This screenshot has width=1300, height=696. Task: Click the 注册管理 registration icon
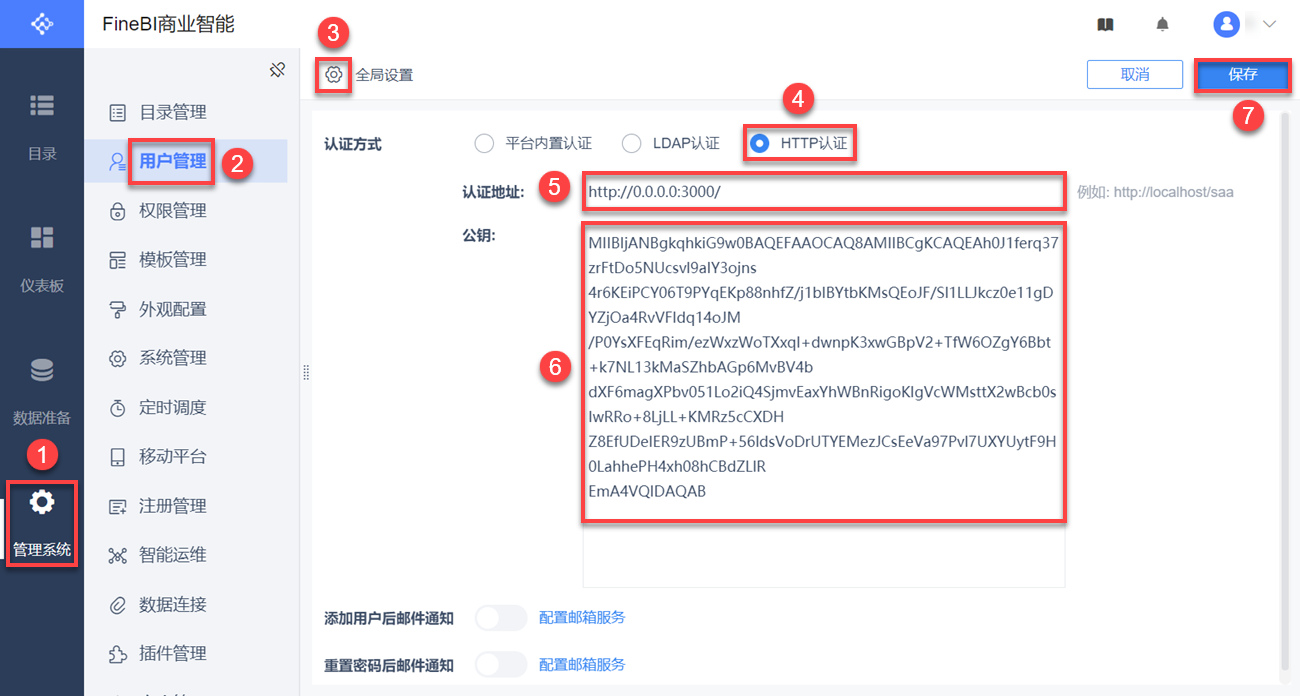pyautogui.click(x=118, y=506)
